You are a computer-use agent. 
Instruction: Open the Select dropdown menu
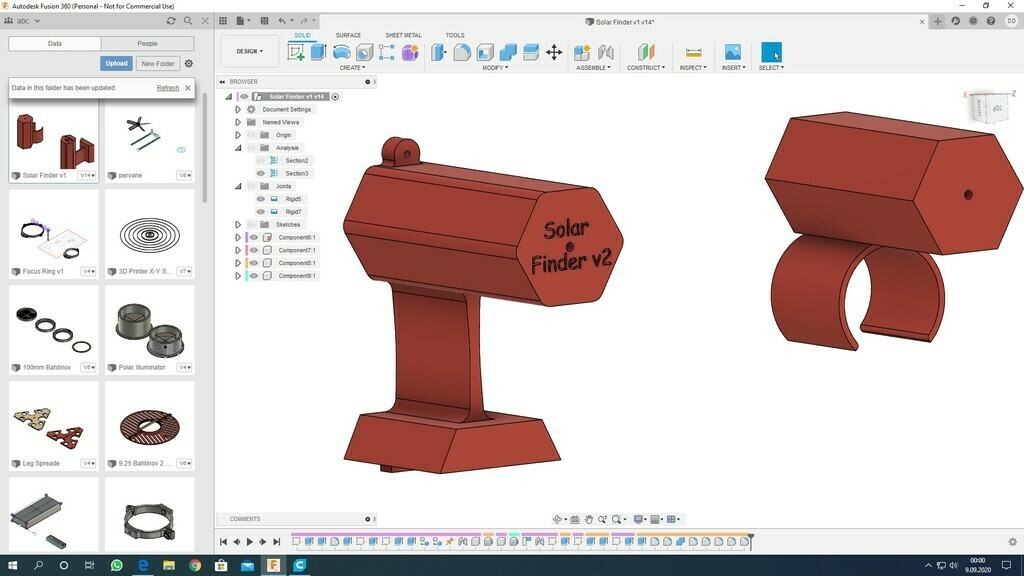(773, 67)
